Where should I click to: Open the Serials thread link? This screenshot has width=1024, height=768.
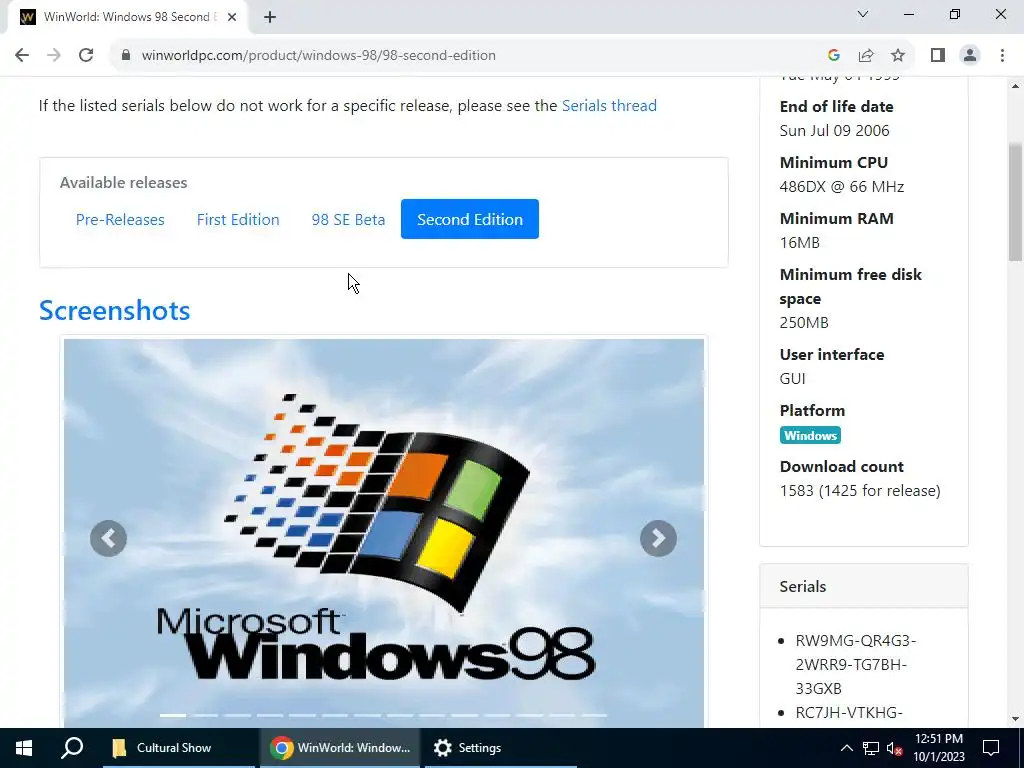(x=609, y=106)
